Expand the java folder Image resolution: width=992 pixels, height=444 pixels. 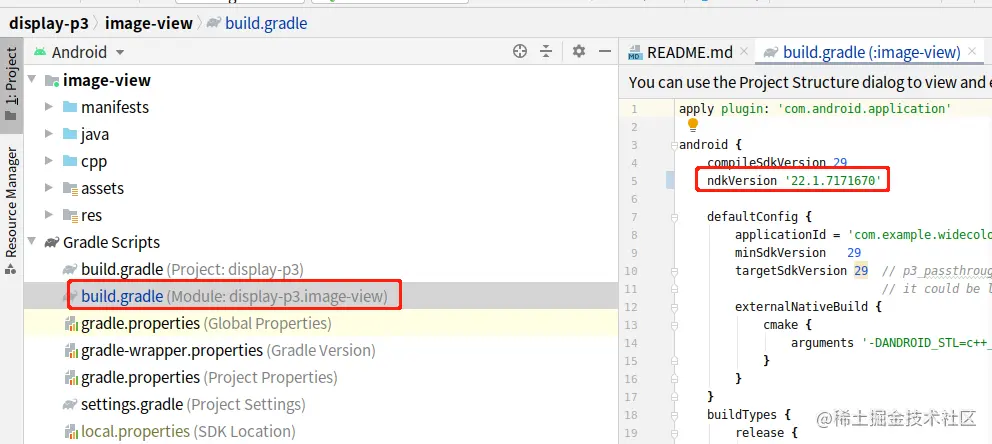coord(49,134)
